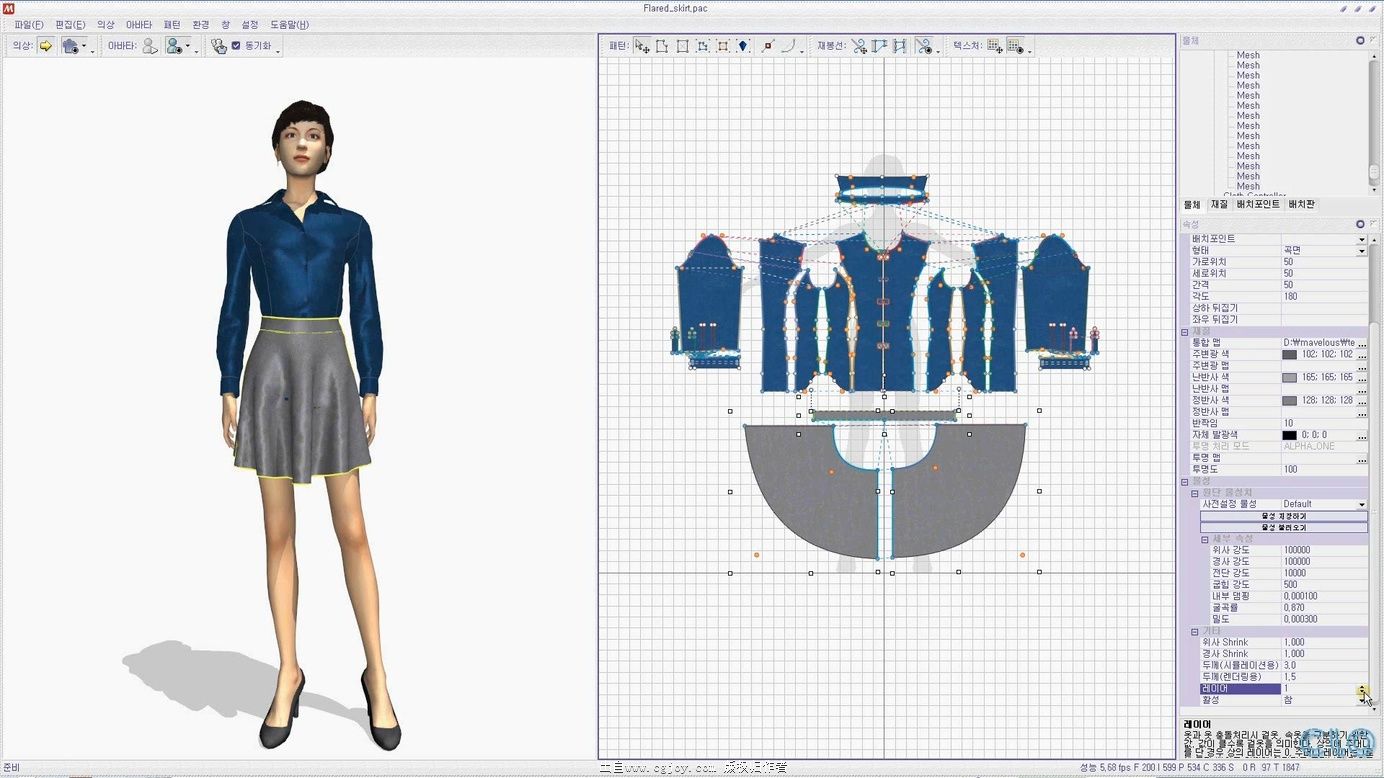Screen dimensions: 1384x778
Task: Select the curve edit tool
Action: click(789, 45)
